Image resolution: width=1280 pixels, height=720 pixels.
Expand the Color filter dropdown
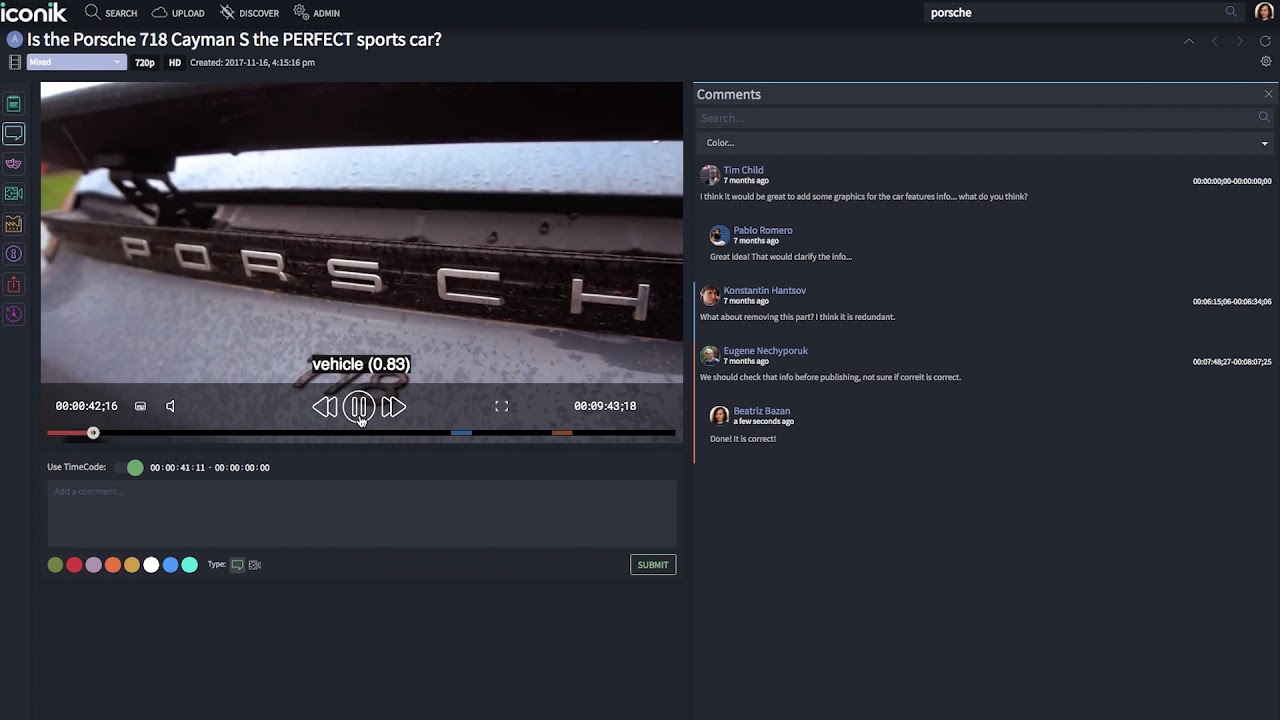click(985, 143)
